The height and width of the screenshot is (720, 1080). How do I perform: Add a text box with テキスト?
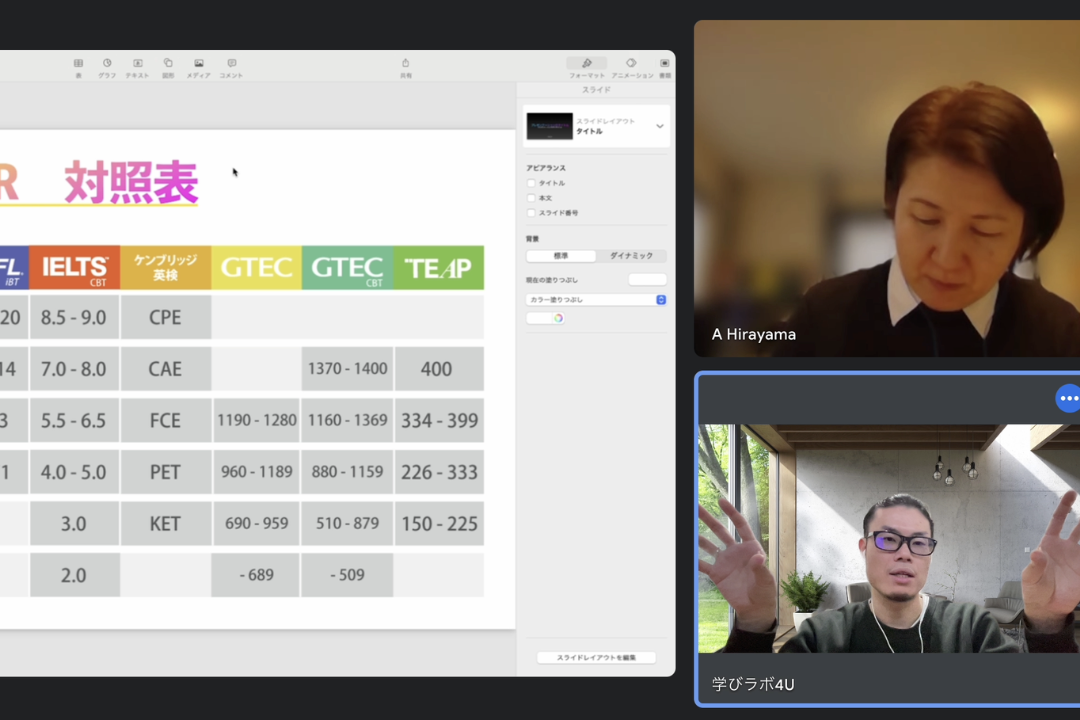[x=137, y=68]
